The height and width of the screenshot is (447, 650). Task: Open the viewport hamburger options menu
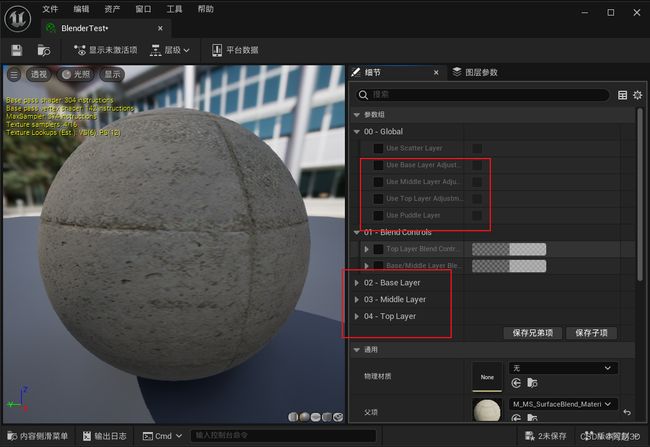coord(14,75)
